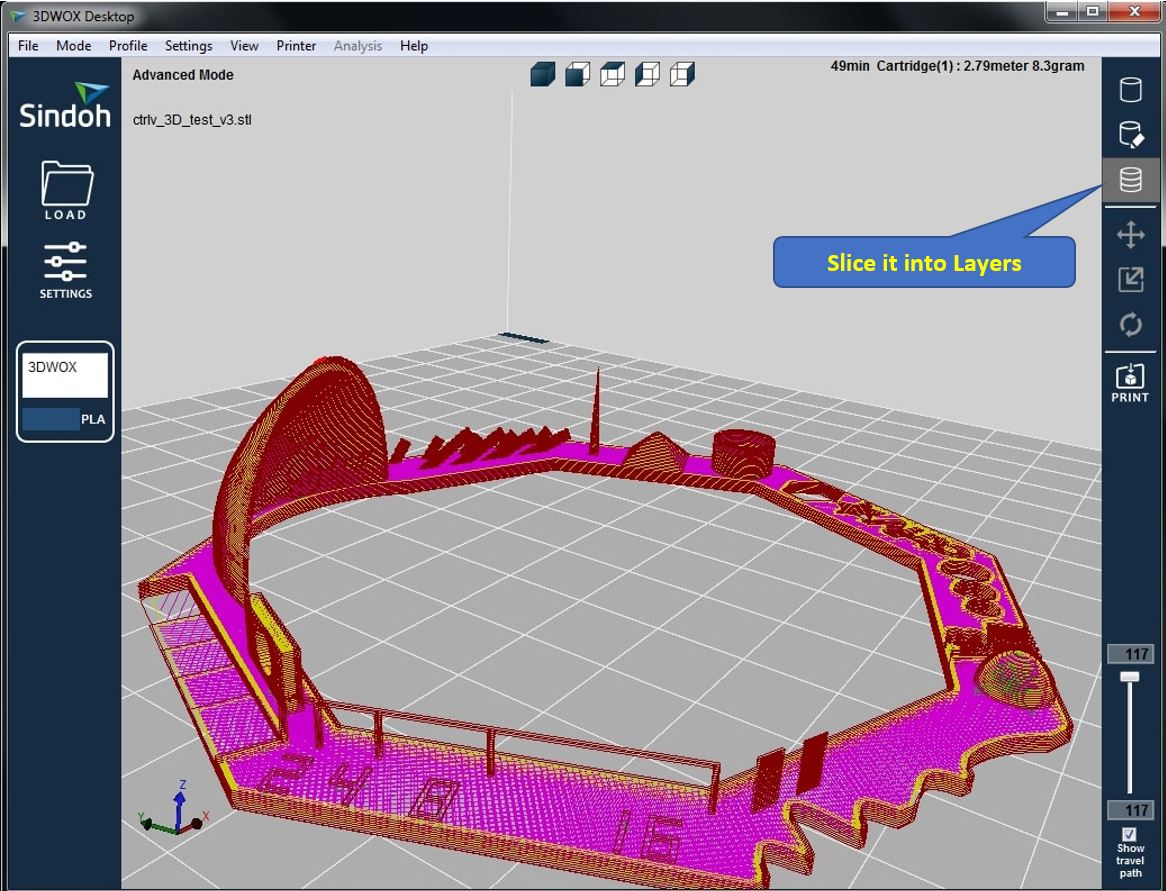Image resolution: width=1166 pixels, height=891 pixels.
Task: Open the Settings menu
Action: tap(188, 45)
